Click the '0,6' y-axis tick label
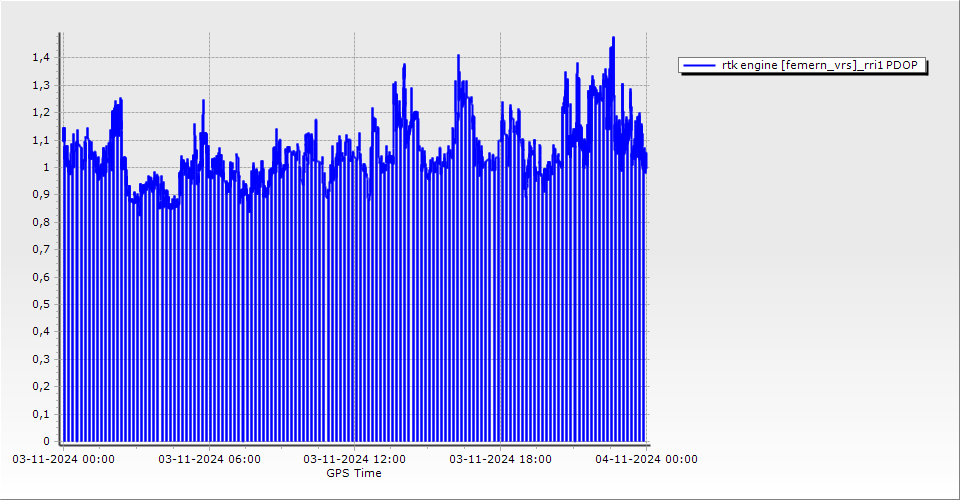 (39, 277)
